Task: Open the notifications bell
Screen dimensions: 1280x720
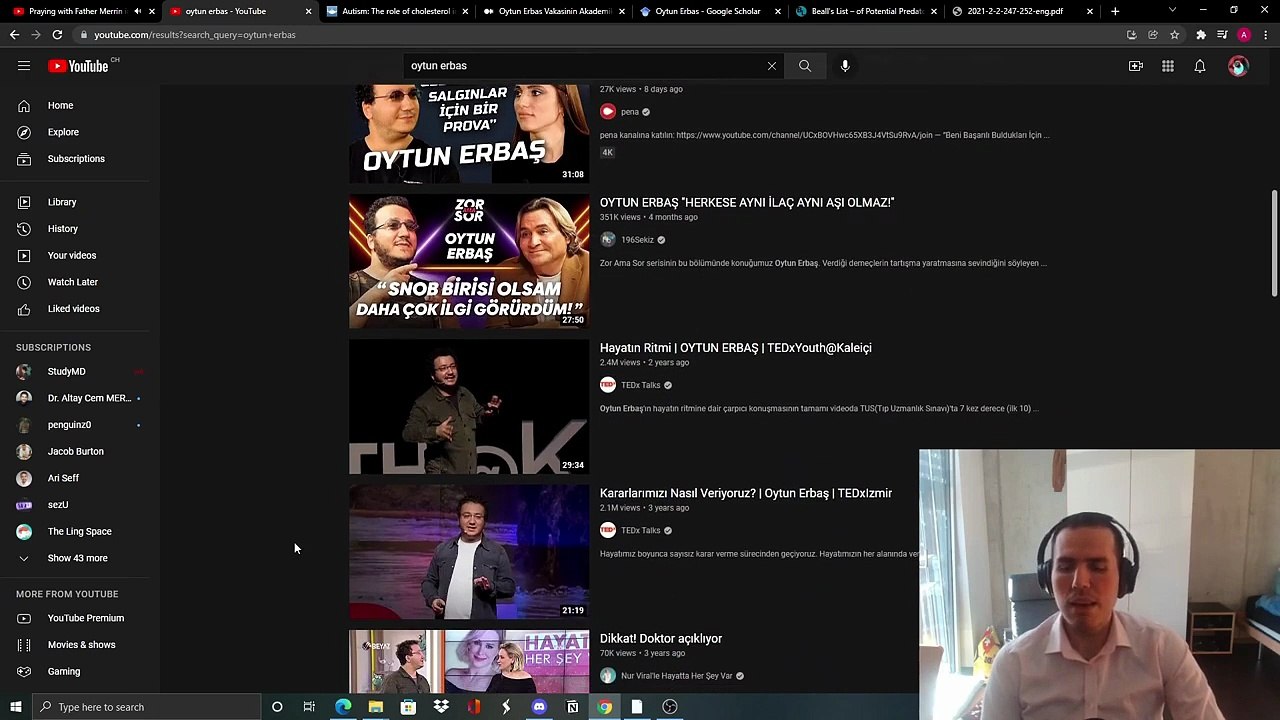Action: click(1200, 66)
